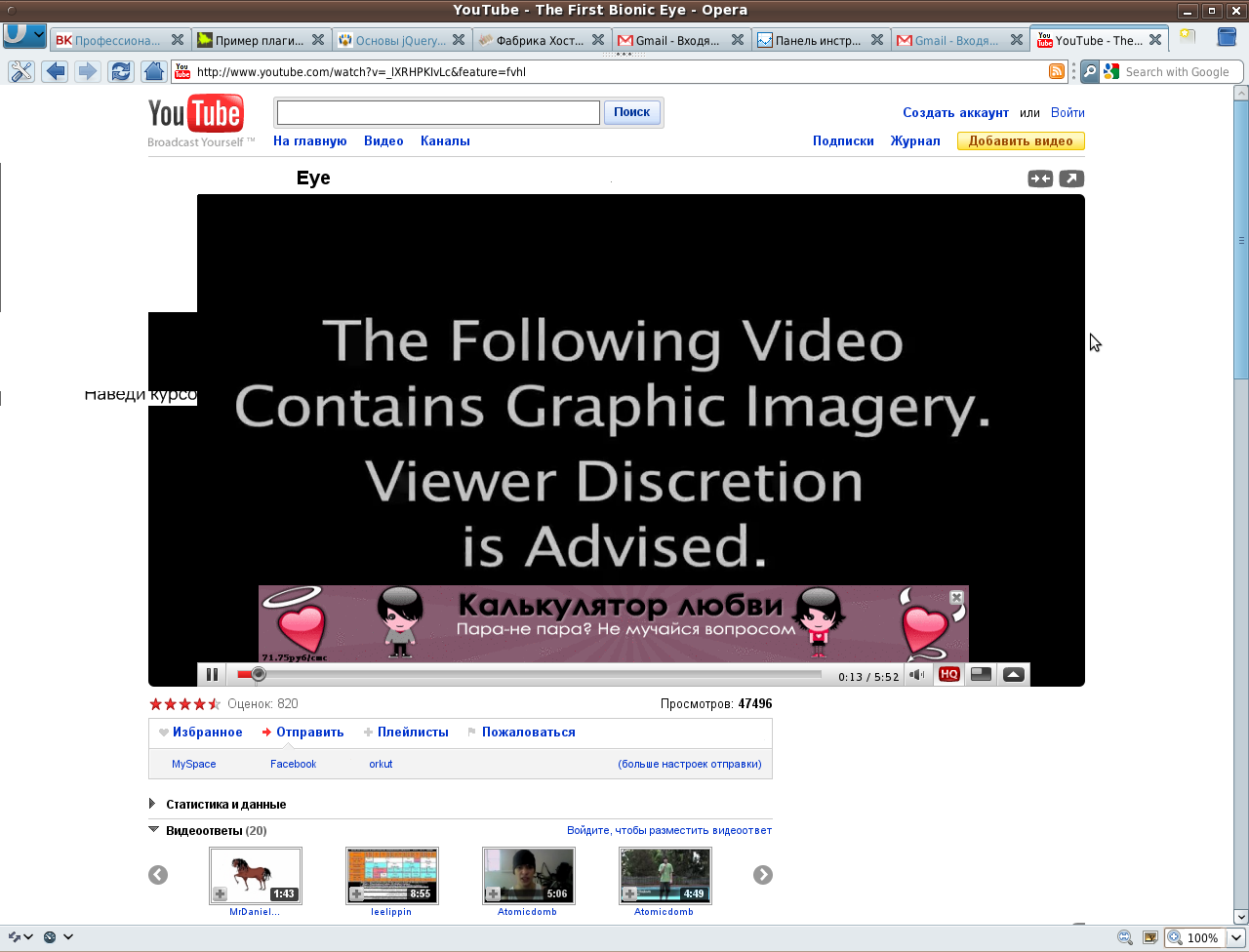The width and height of the screenshot is (1249, 952).
Task: Open the Opera menu dropdown
Action: 24,36
